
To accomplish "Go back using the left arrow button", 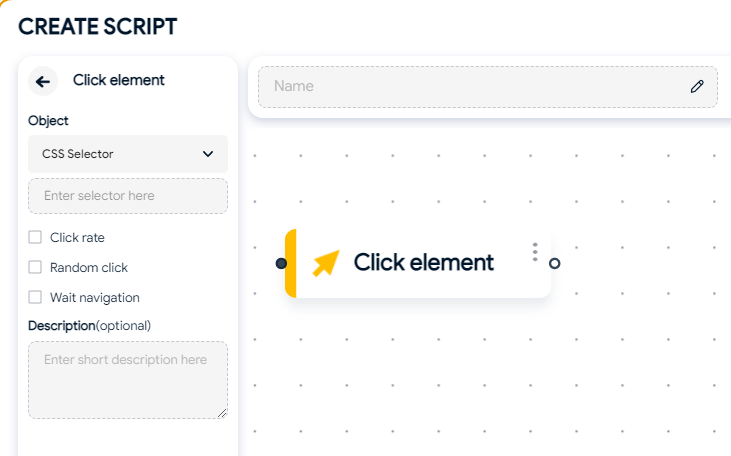I will coord(43,82).
